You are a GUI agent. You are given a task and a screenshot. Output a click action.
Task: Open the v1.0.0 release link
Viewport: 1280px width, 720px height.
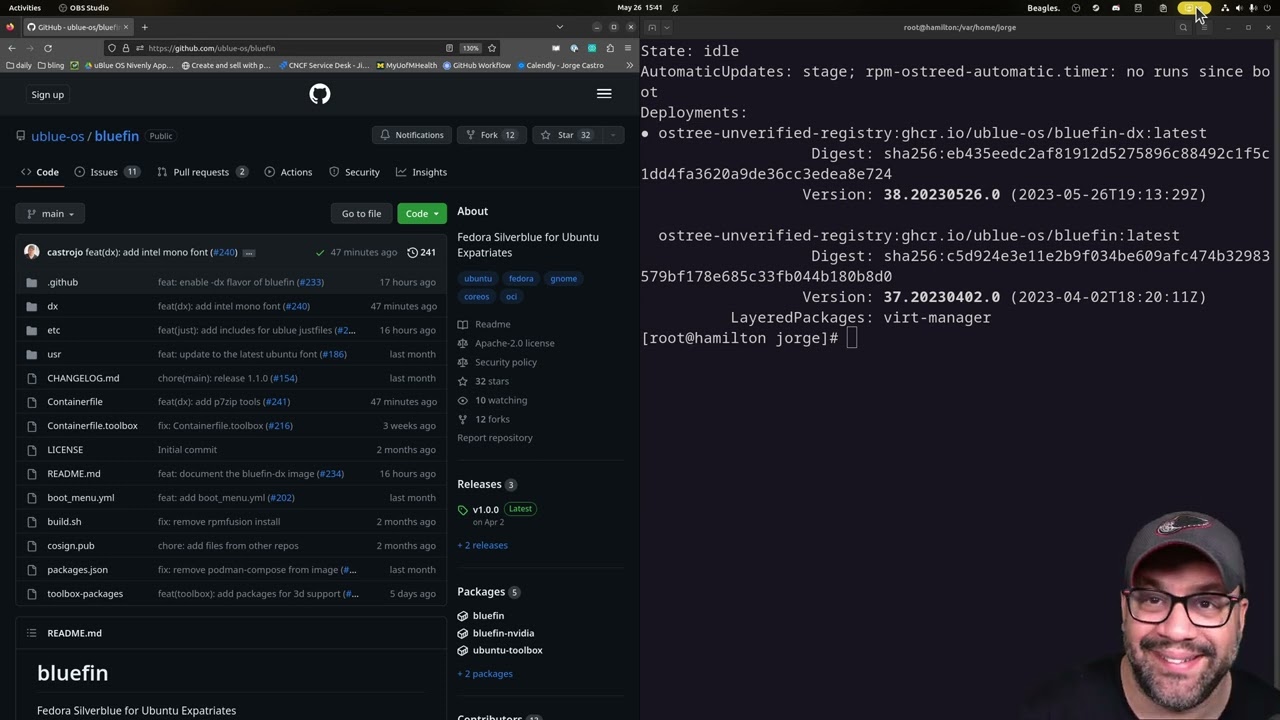coord(486,510)
